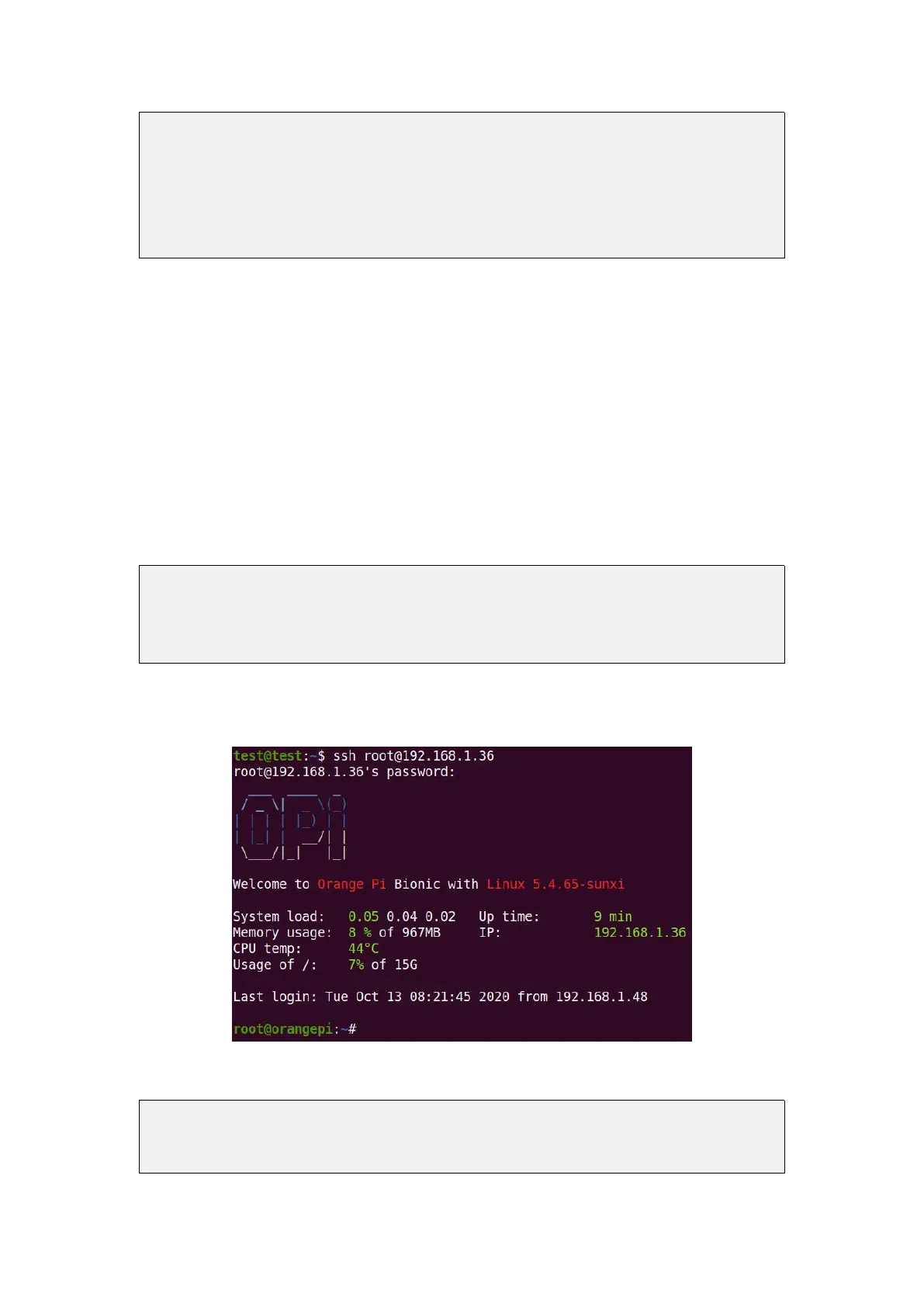
Task: Click the test@test green prompt
Action: click(268, 756)
